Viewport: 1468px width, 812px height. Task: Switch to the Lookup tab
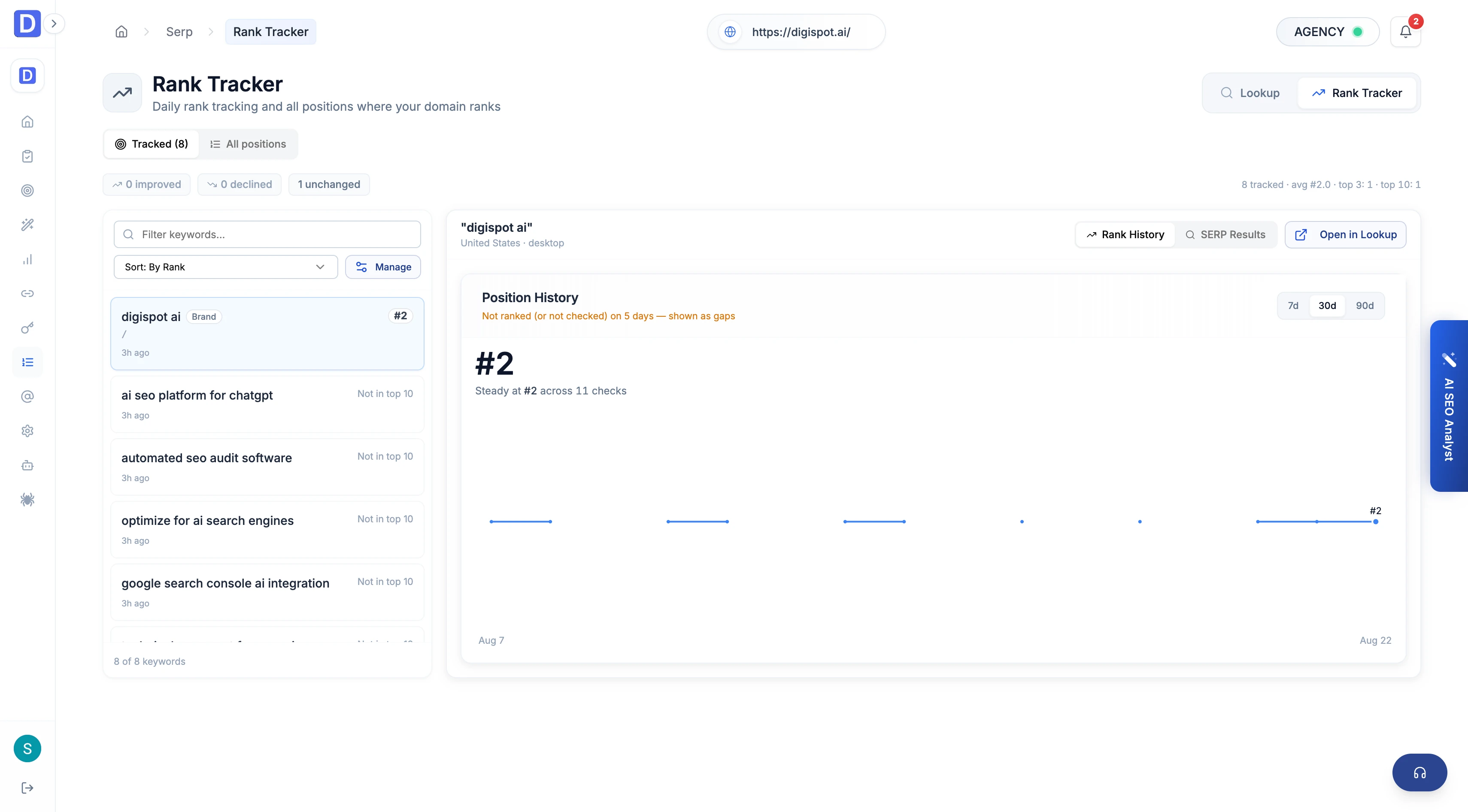point(1250,93)
